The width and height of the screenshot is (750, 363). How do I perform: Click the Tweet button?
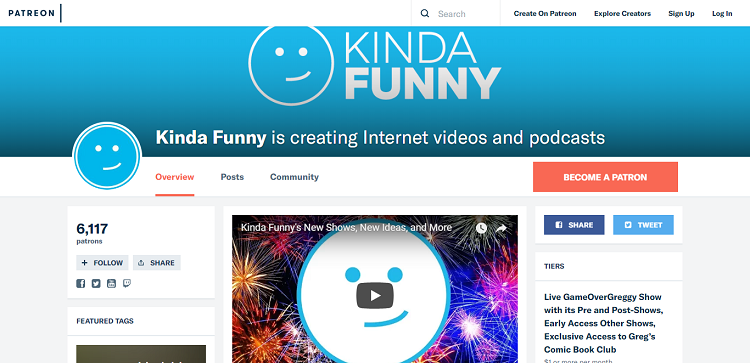tap(643, 225)
